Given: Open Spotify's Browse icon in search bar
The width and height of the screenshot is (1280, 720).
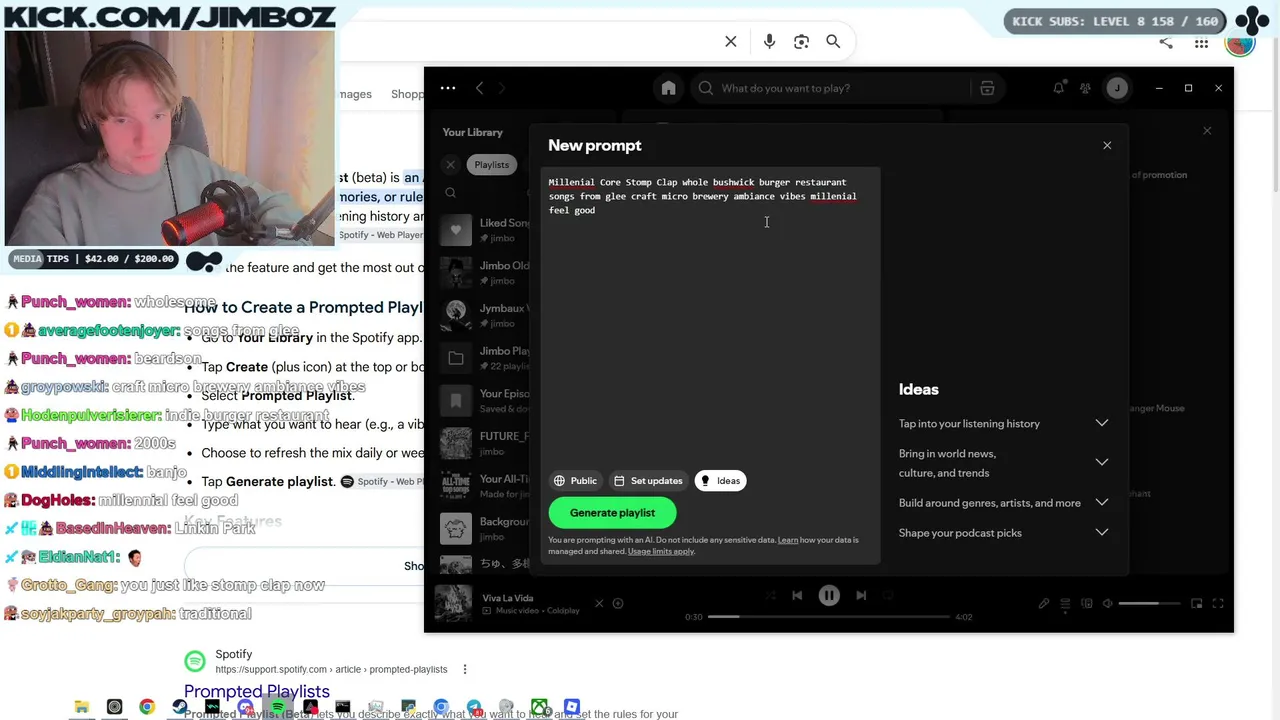Looking at the screenshot, I should 987,88.
